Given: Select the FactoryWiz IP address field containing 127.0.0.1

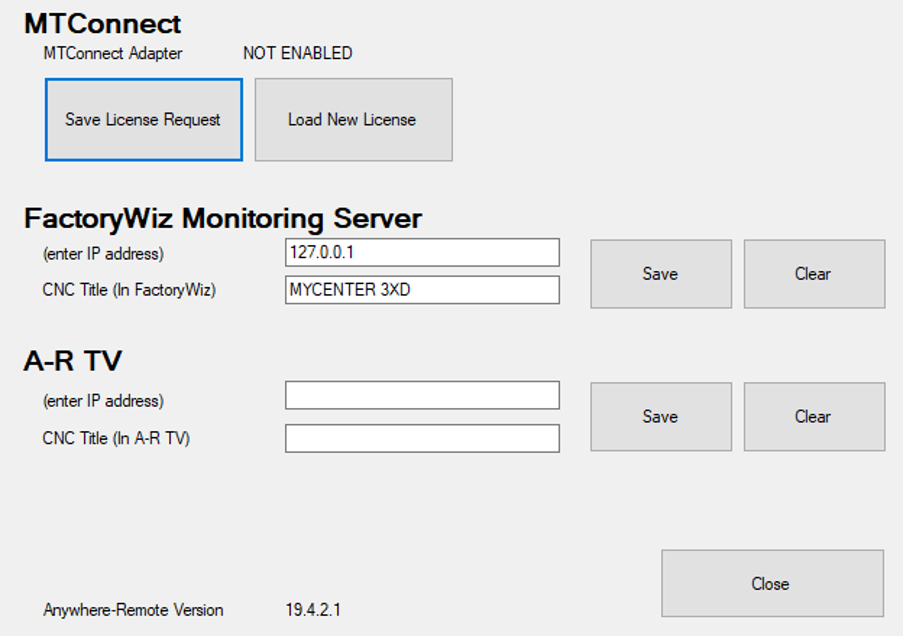Looking at the screenshot, I should 422,253.
